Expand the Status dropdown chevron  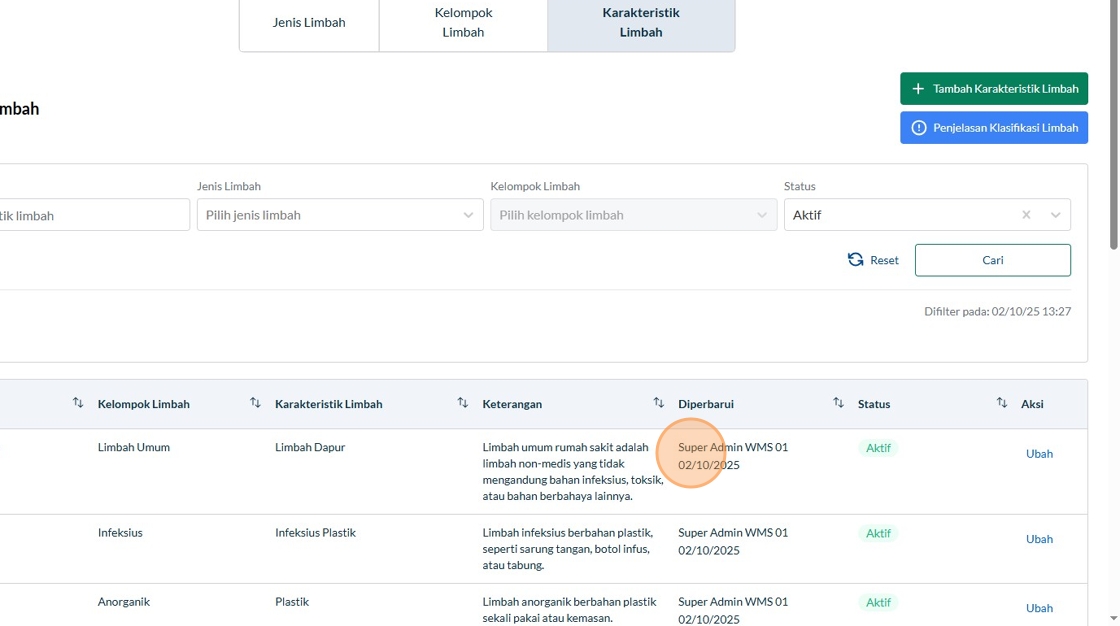point(1055,215)
